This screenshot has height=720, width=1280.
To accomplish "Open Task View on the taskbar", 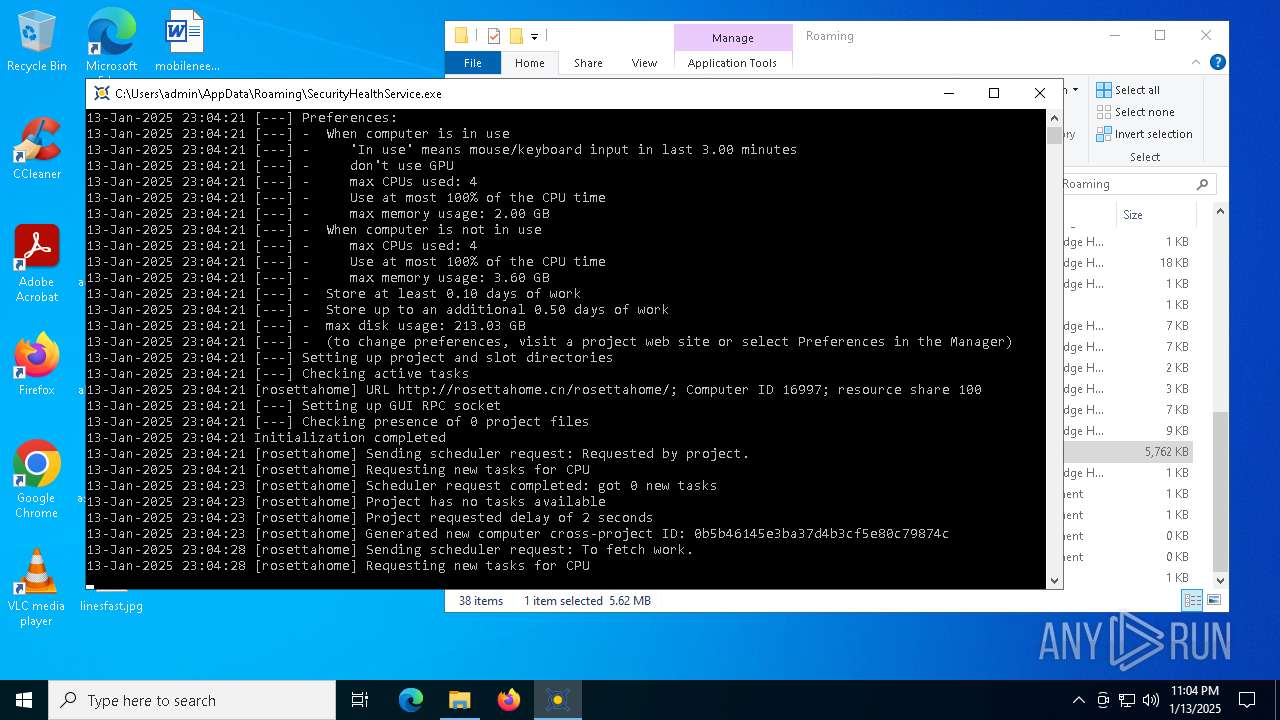I will click(360, 700).
